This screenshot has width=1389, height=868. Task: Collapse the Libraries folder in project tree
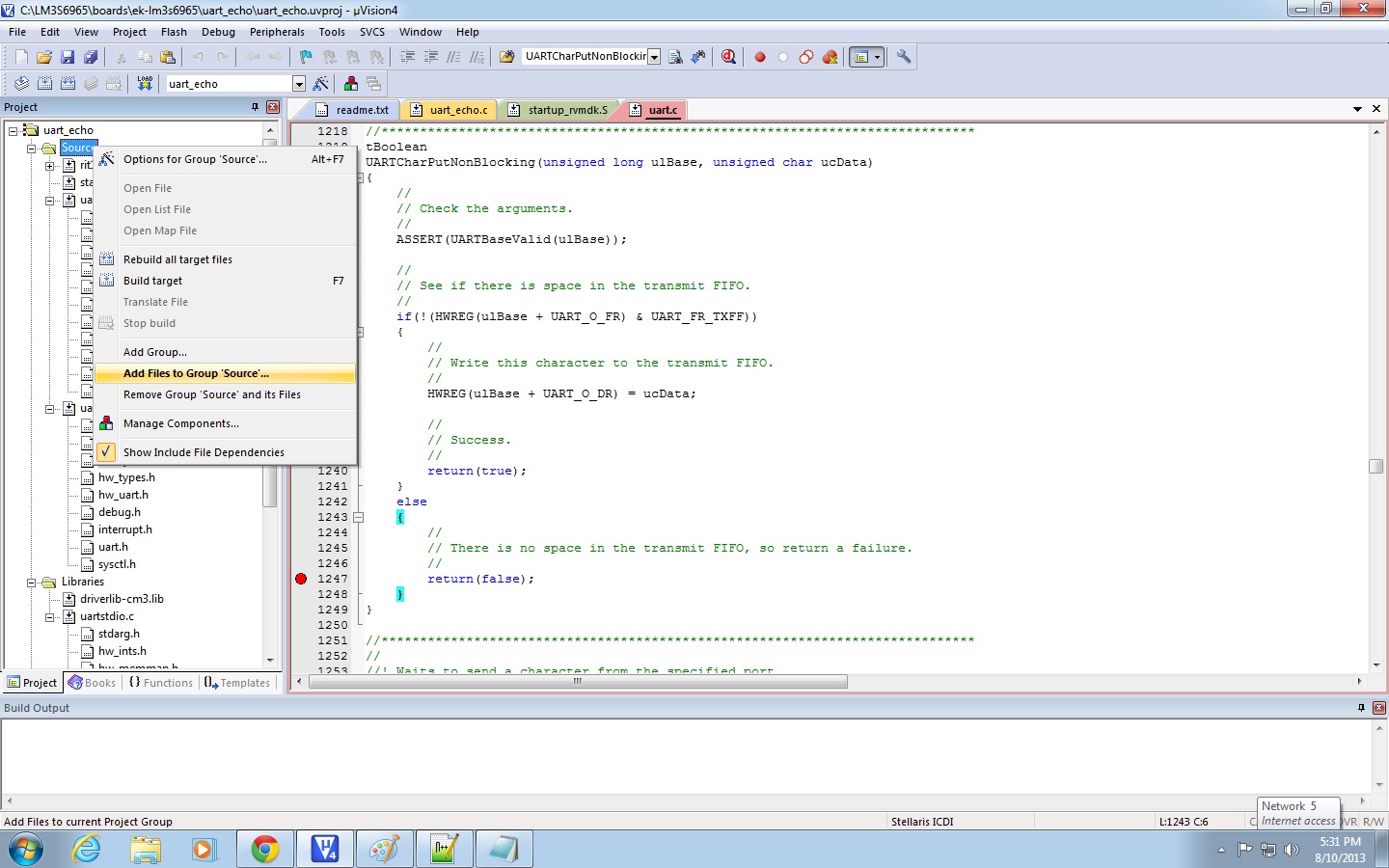click(32, 583)
